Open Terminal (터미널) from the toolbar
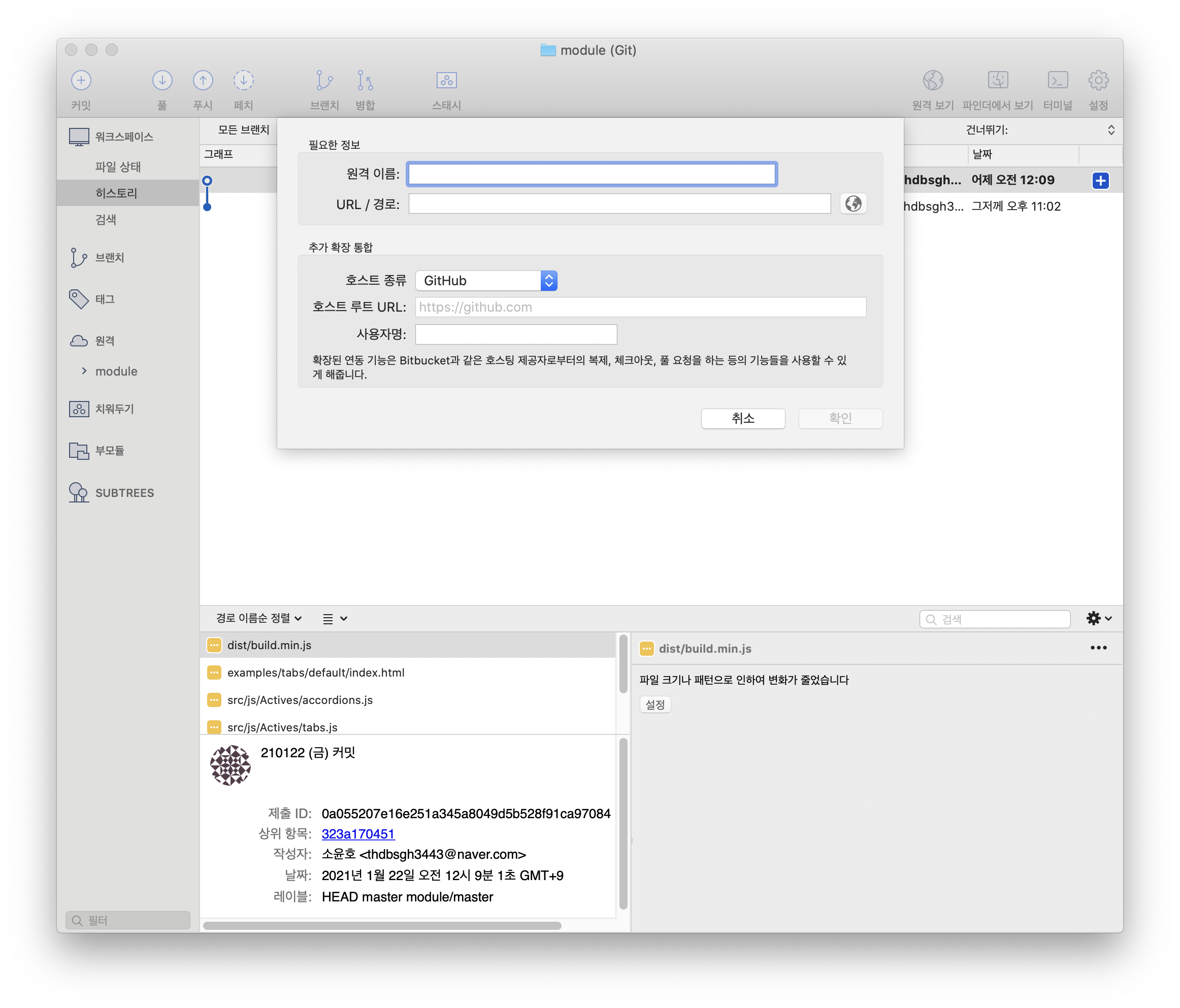The height and width of the screenshot is (1008, 1180). click(1057, 80)
